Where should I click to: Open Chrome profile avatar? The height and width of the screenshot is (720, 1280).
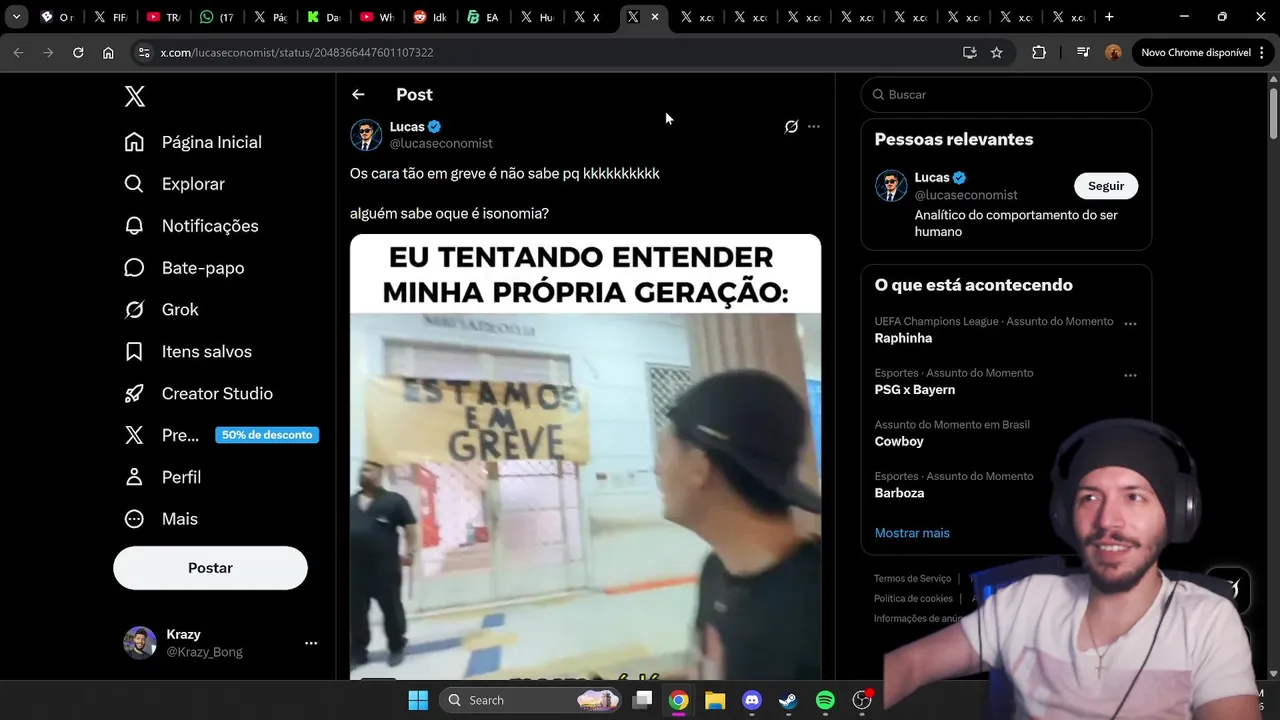tap(1113, 52)
